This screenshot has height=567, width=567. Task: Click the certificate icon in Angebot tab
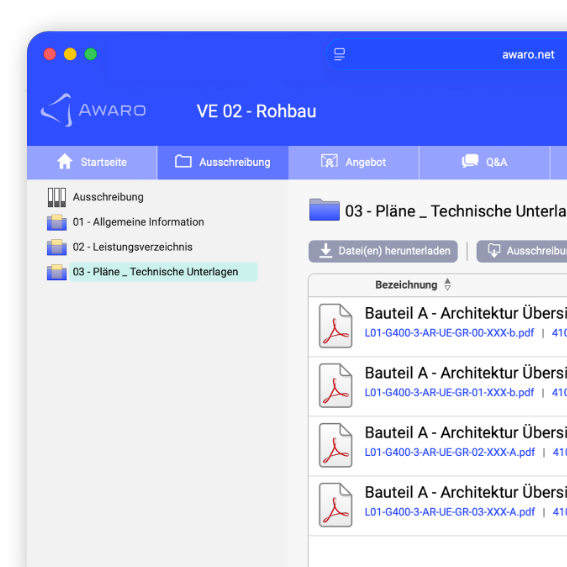329,161
